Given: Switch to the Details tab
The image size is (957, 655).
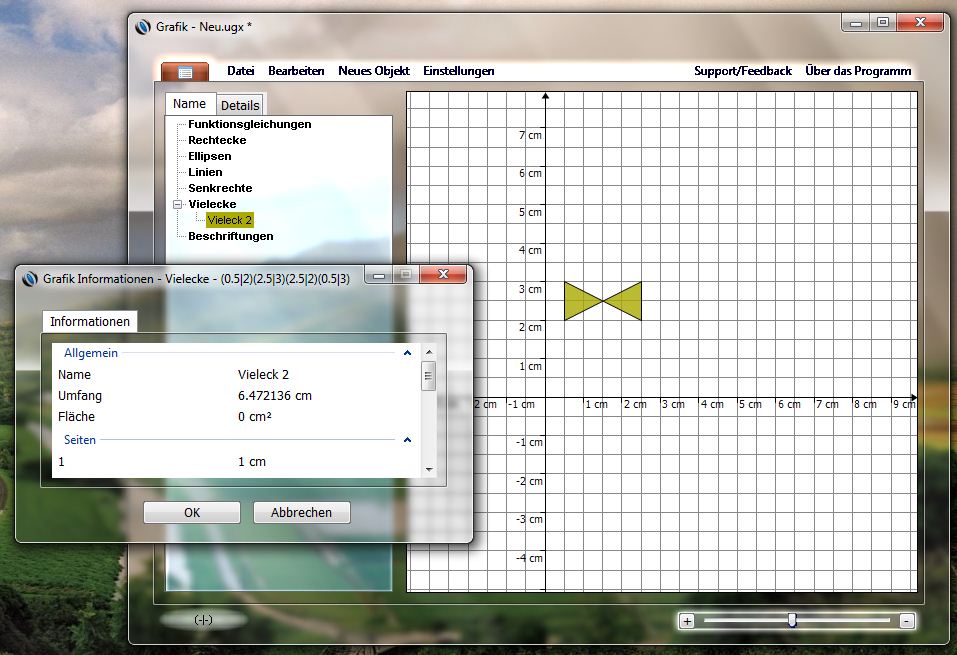Looking at the screenshot, I should pyautogui.click(x=240, y=105).
